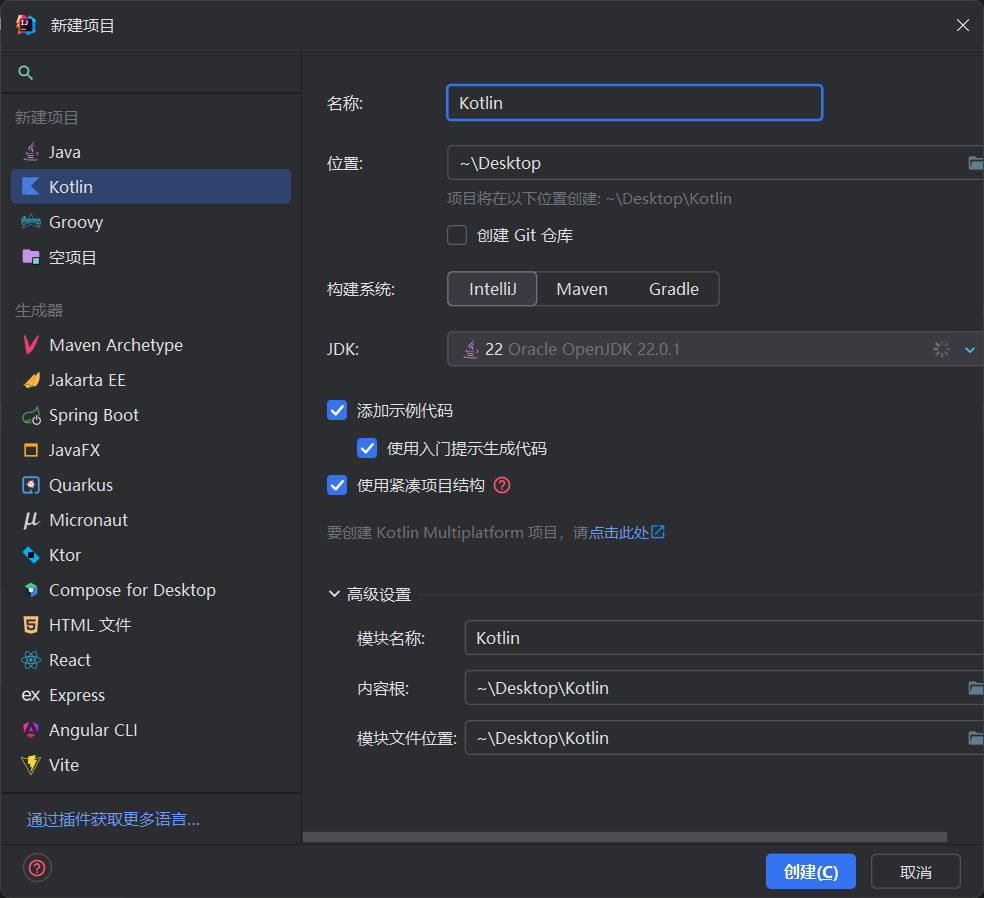Choose the Maven Archetype icon
The height and width of the screenshot is (898, 984).
pyautogui.click(x=31, y=345)
